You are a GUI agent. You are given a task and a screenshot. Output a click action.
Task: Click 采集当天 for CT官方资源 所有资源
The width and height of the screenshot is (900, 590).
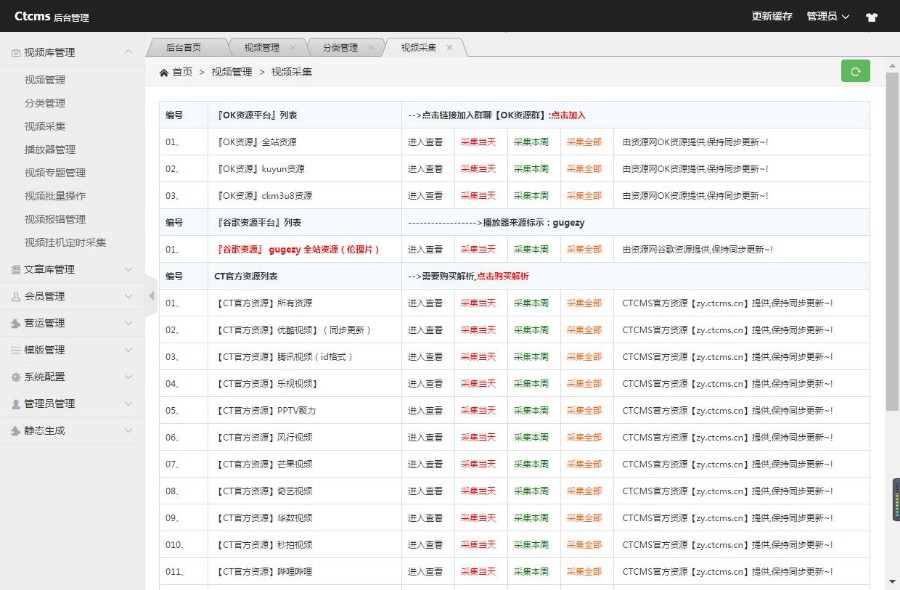pos(478,303)
